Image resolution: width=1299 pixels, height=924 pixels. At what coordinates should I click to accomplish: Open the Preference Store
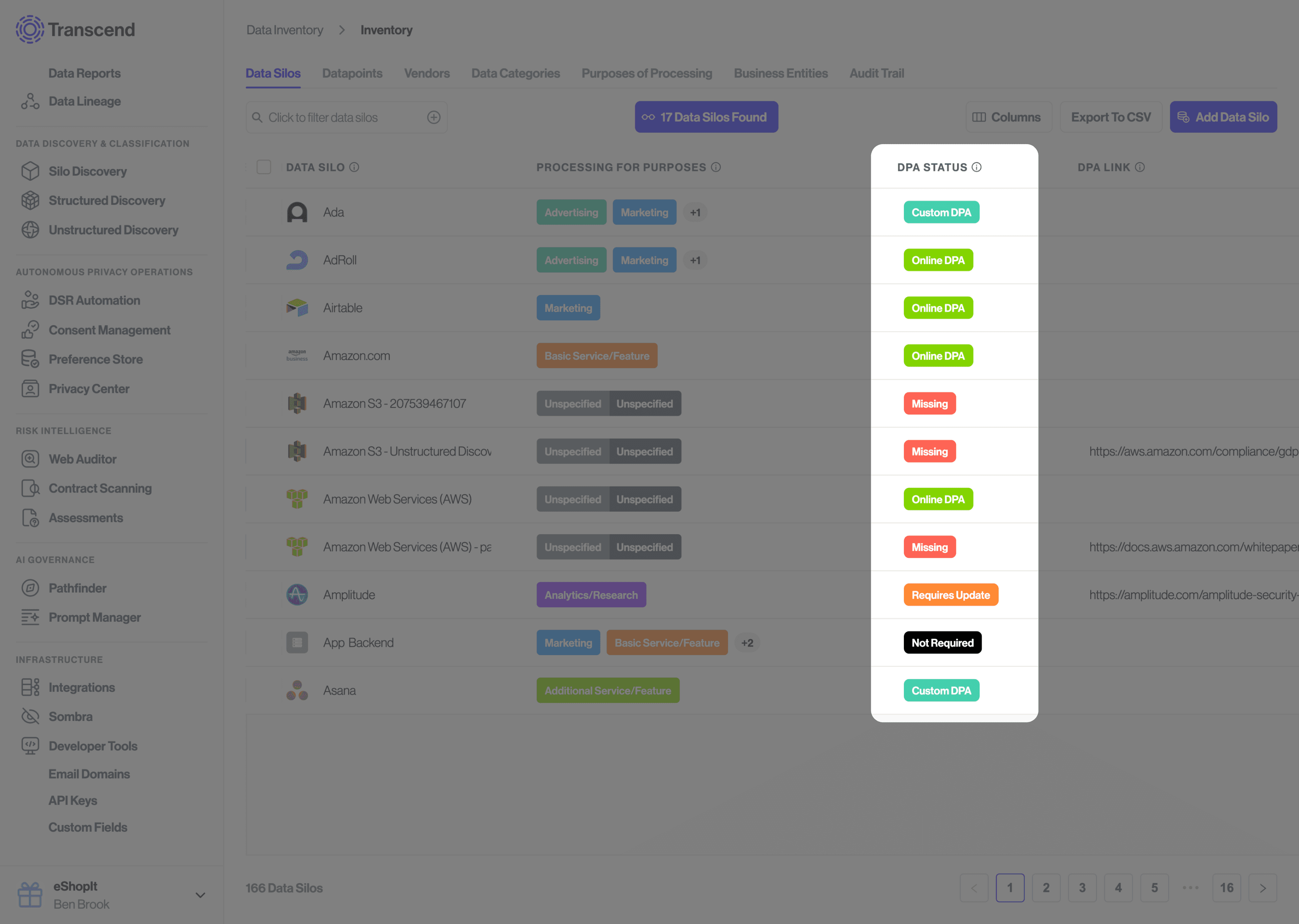pyautogui.click(x=95, y=359)
